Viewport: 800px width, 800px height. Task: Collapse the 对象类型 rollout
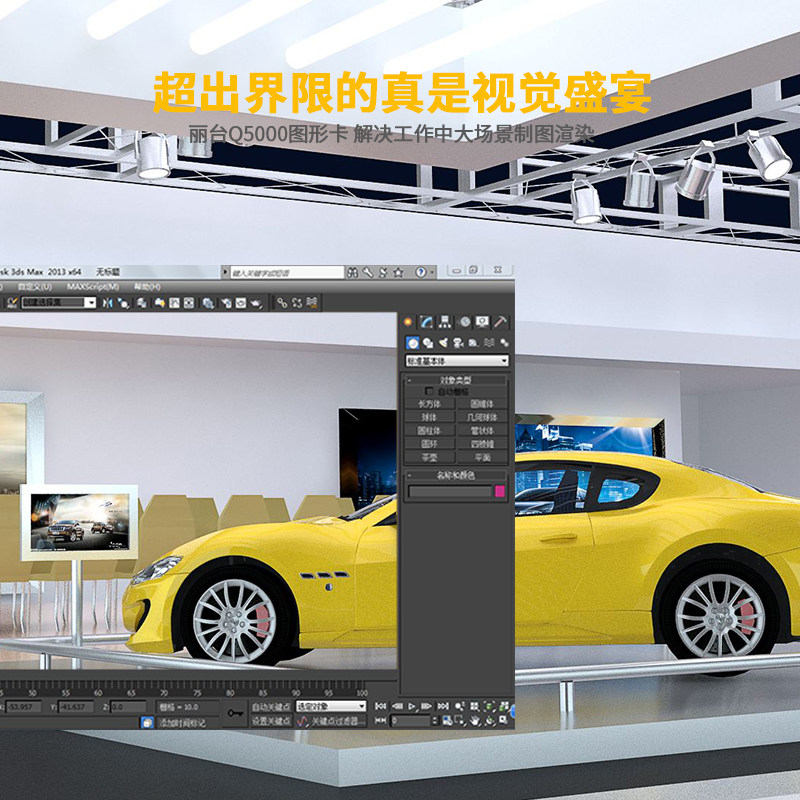pos(456,380)
